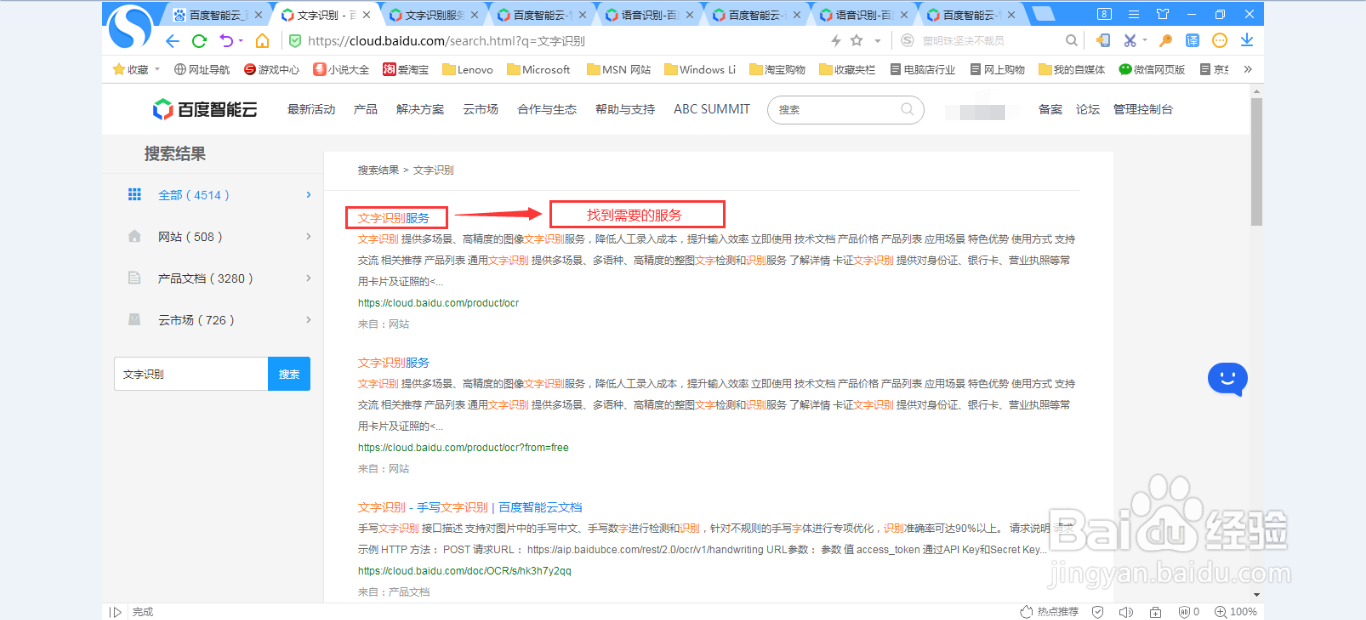Screen dimensions: 1366x620
Task: Click the magnifier in the header search box
Action: (x=907, y=109)
